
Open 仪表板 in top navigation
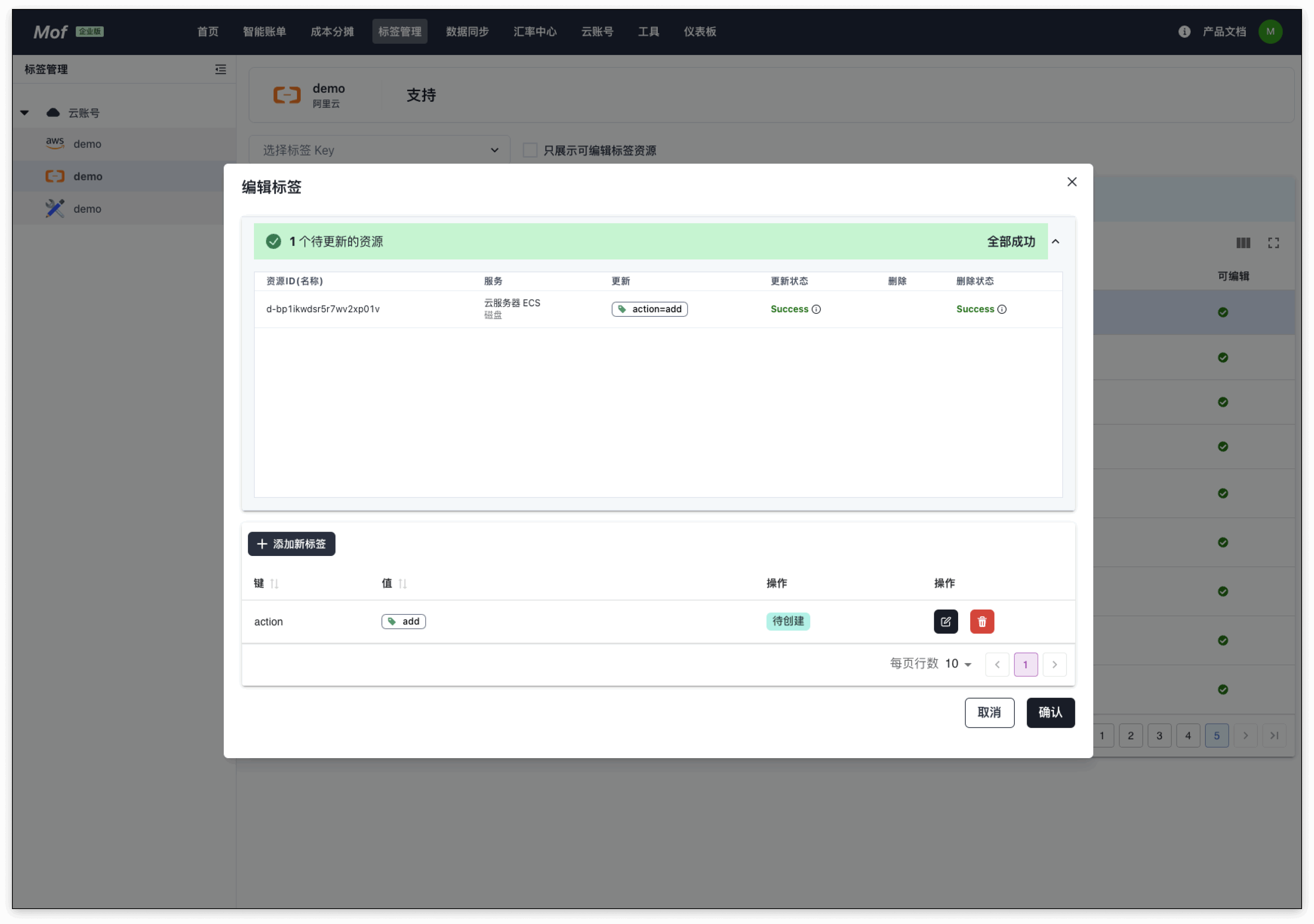[700, 31]
